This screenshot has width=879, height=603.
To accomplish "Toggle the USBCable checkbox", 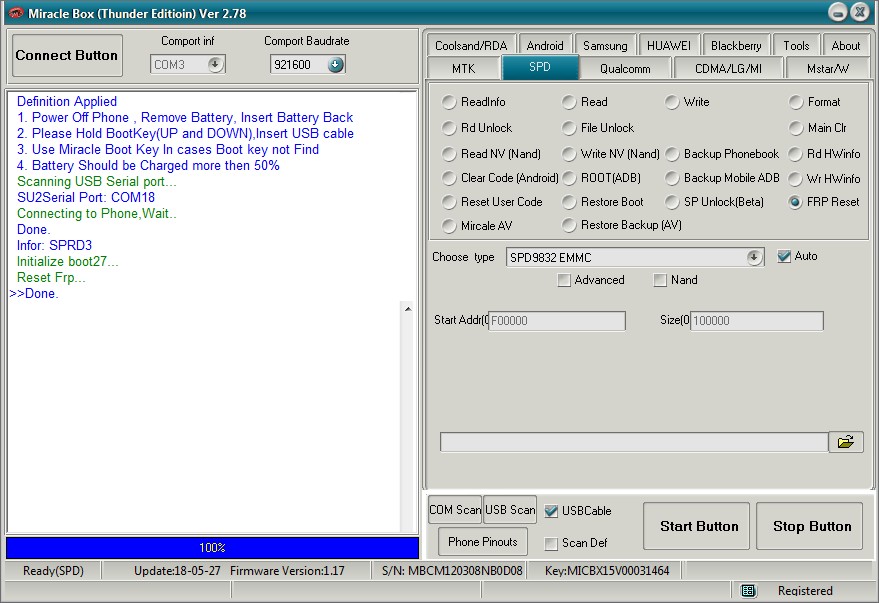I will [552, 511].
